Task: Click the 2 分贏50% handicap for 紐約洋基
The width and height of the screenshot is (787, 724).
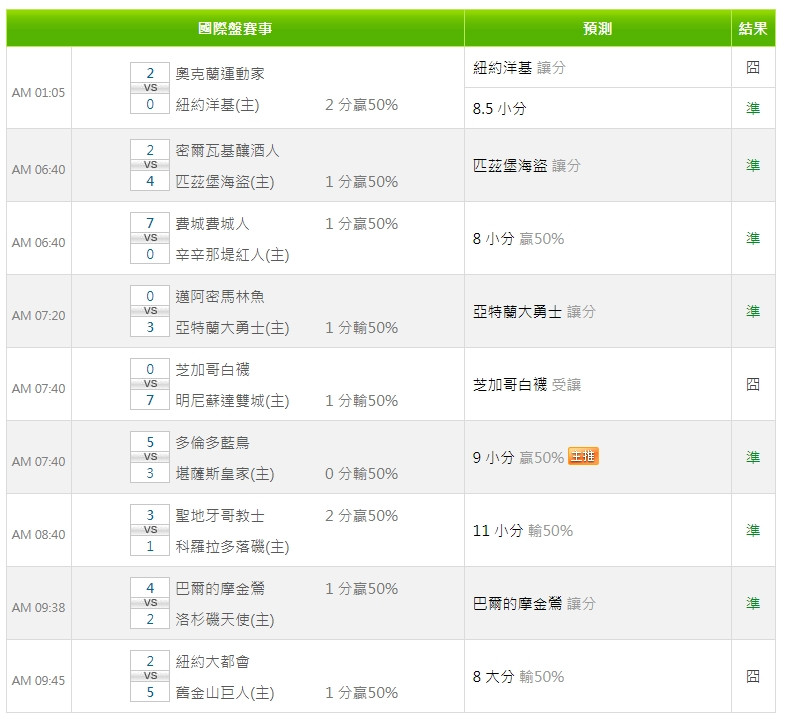Action: tap(361, 104)
